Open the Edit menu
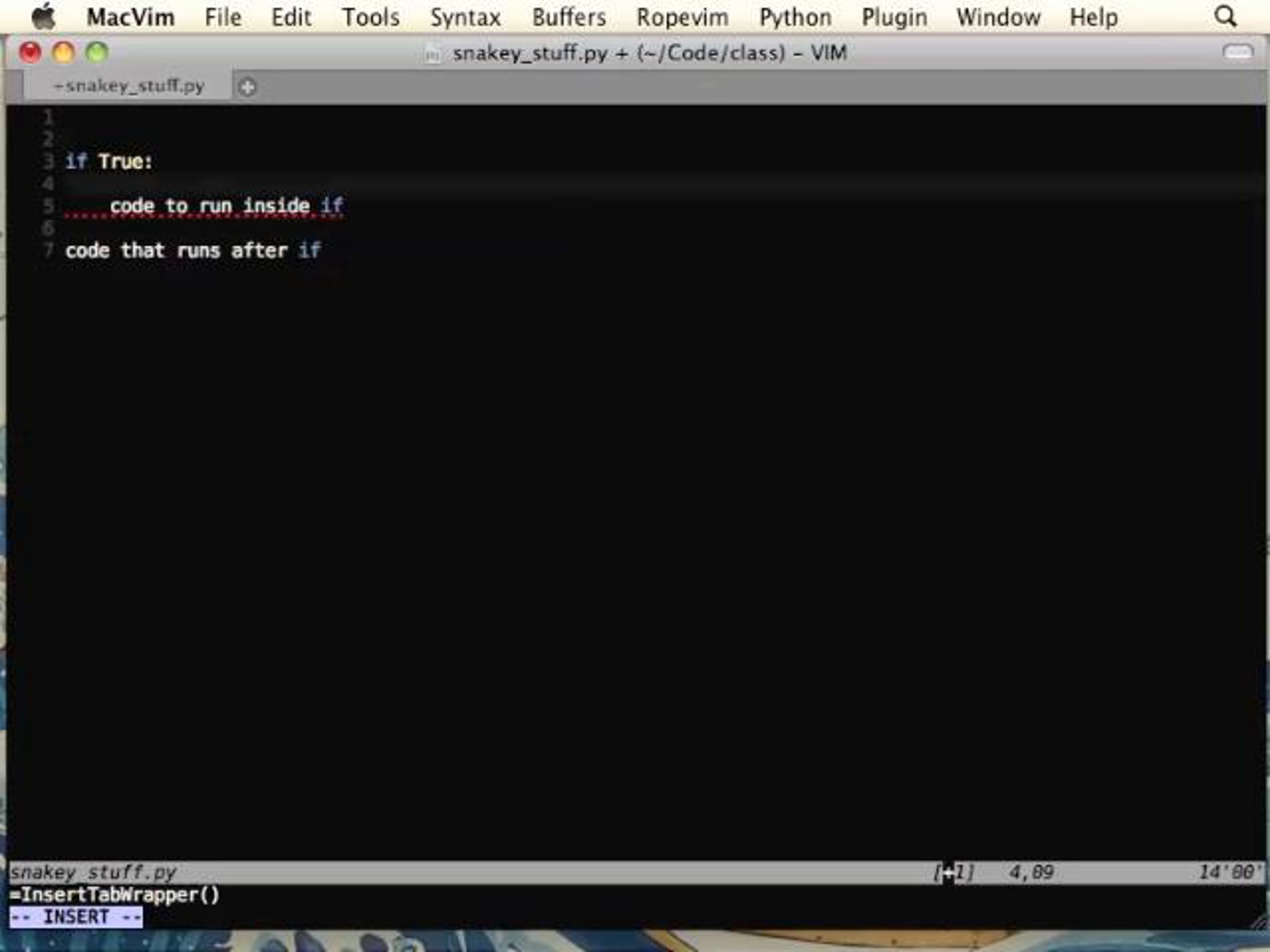The width and height of the screenshot is (1270, 952). click(x=291, y=17)
